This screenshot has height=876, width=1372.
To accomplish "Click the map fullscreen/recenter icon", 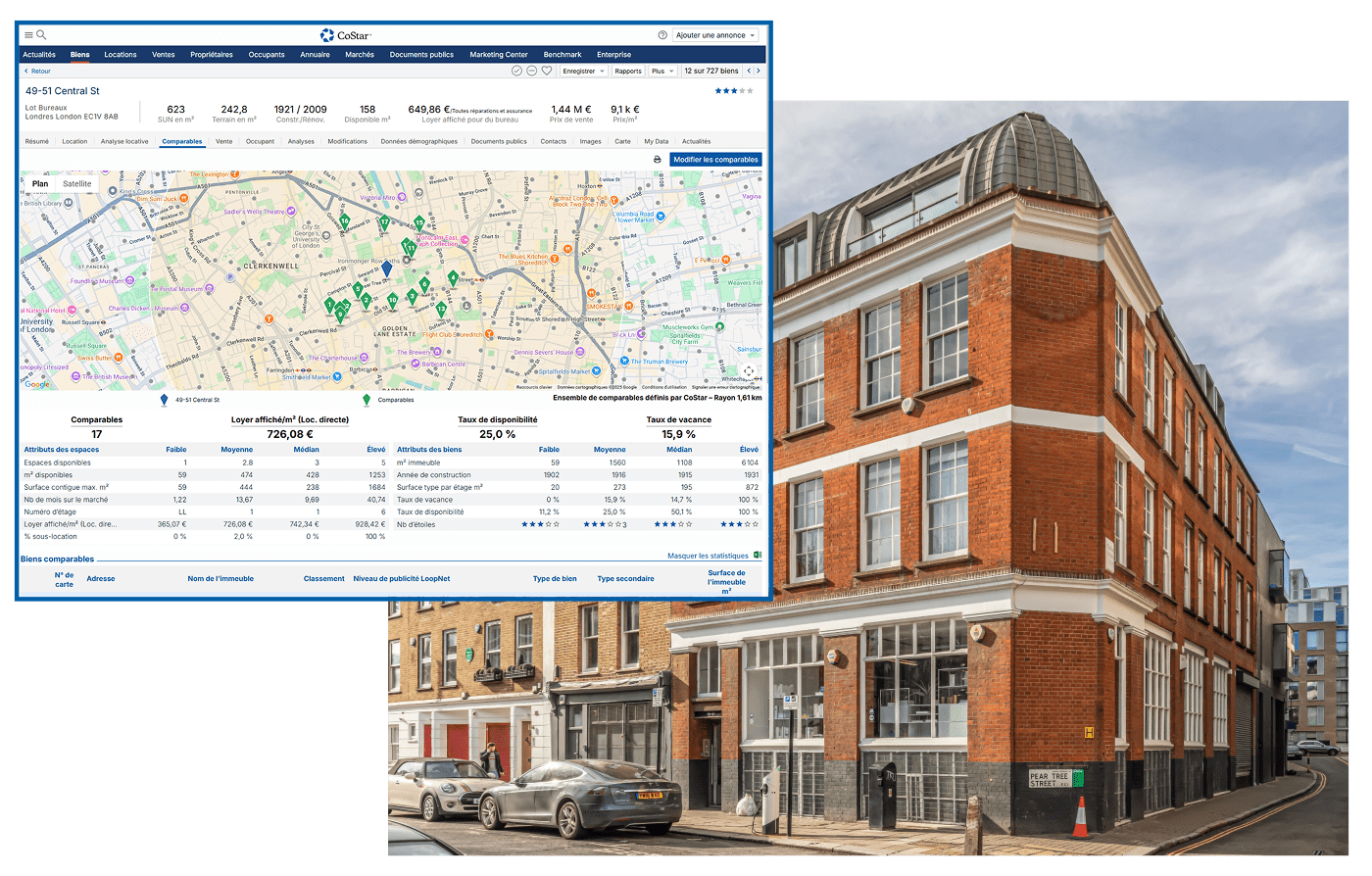I will point(749,371).
